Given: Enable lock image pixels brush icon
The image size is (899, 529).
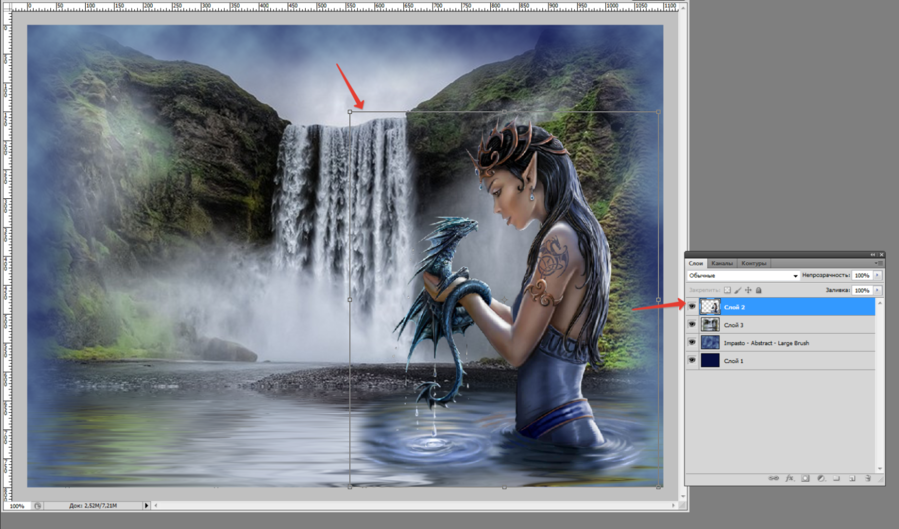Looking at the screenshot, I should [x=738, y=291].
